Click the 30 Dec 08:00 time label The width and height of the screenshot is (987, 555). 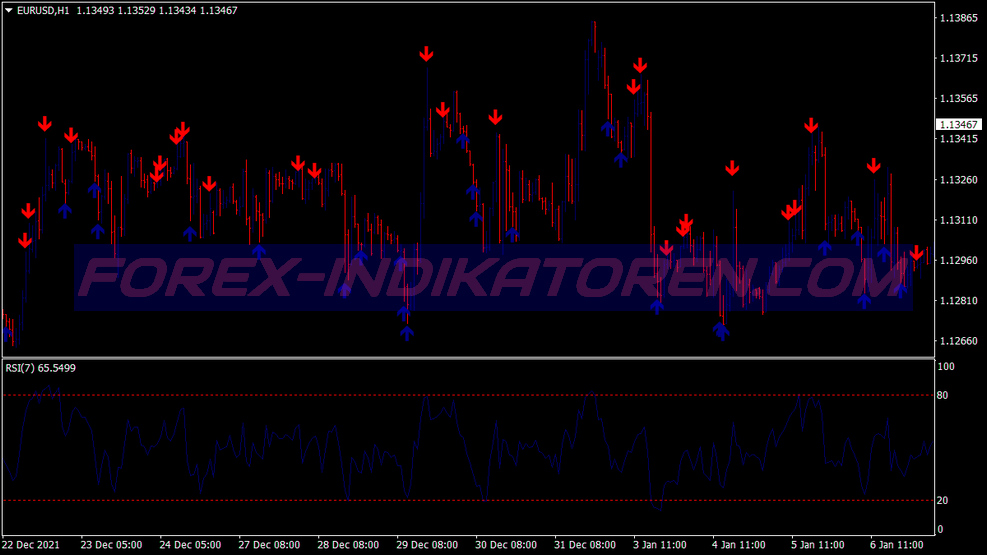point(506,545)
